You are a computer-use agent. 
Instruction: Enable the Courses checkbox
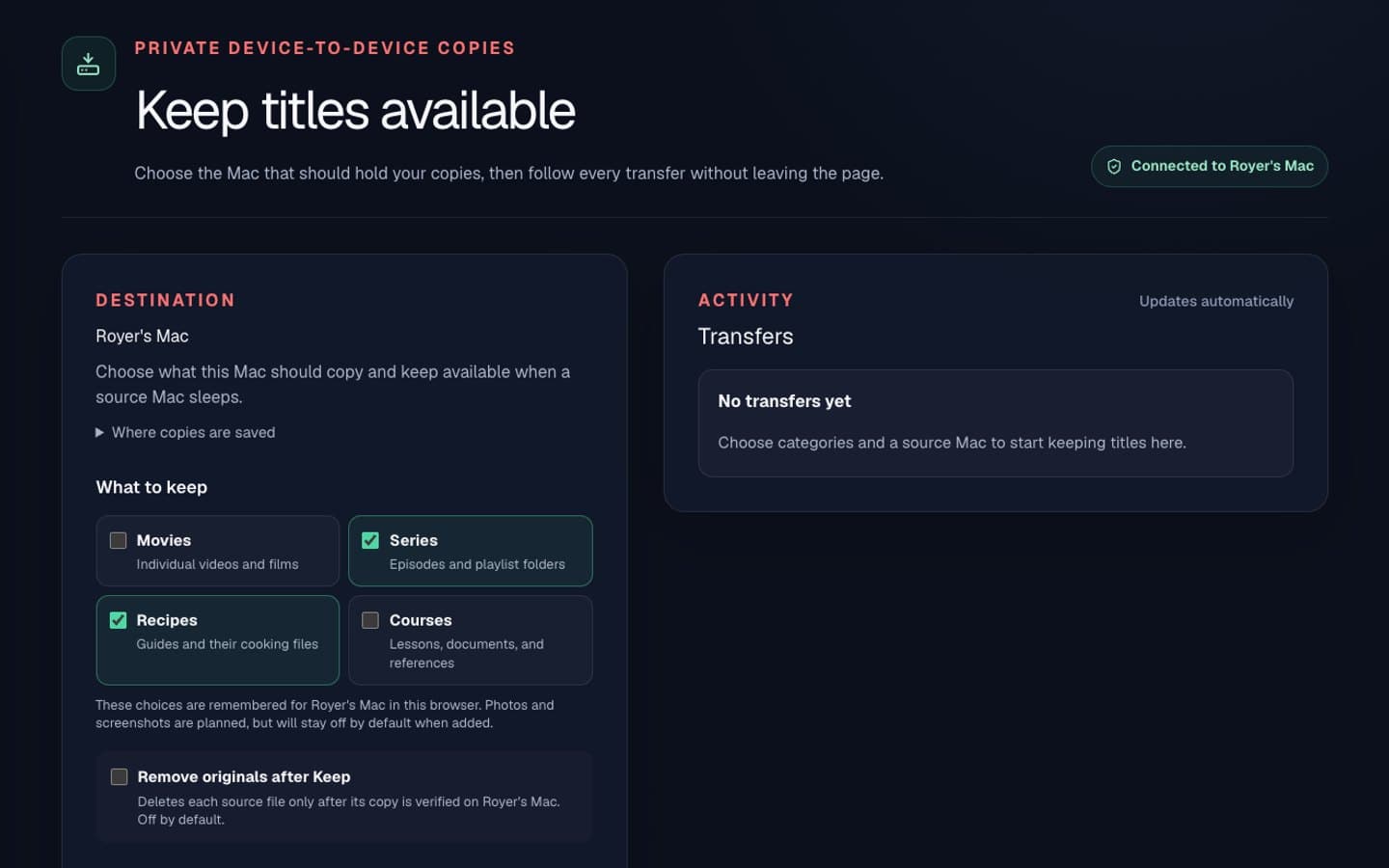[370, 621]
